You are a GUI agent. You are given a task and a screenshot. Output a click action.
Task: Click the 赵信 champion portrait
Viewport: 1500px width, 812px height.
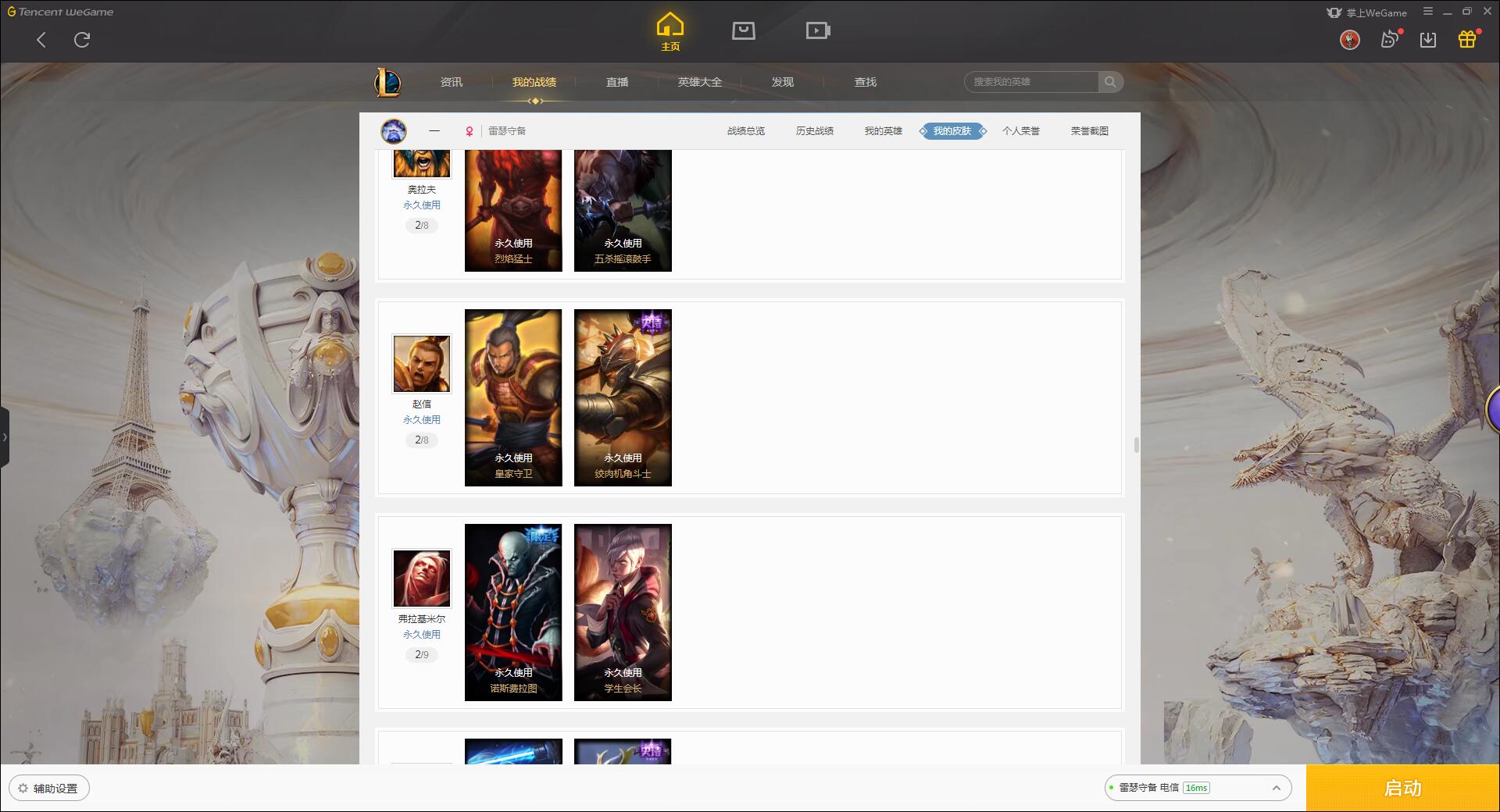(x=422, y=364)
